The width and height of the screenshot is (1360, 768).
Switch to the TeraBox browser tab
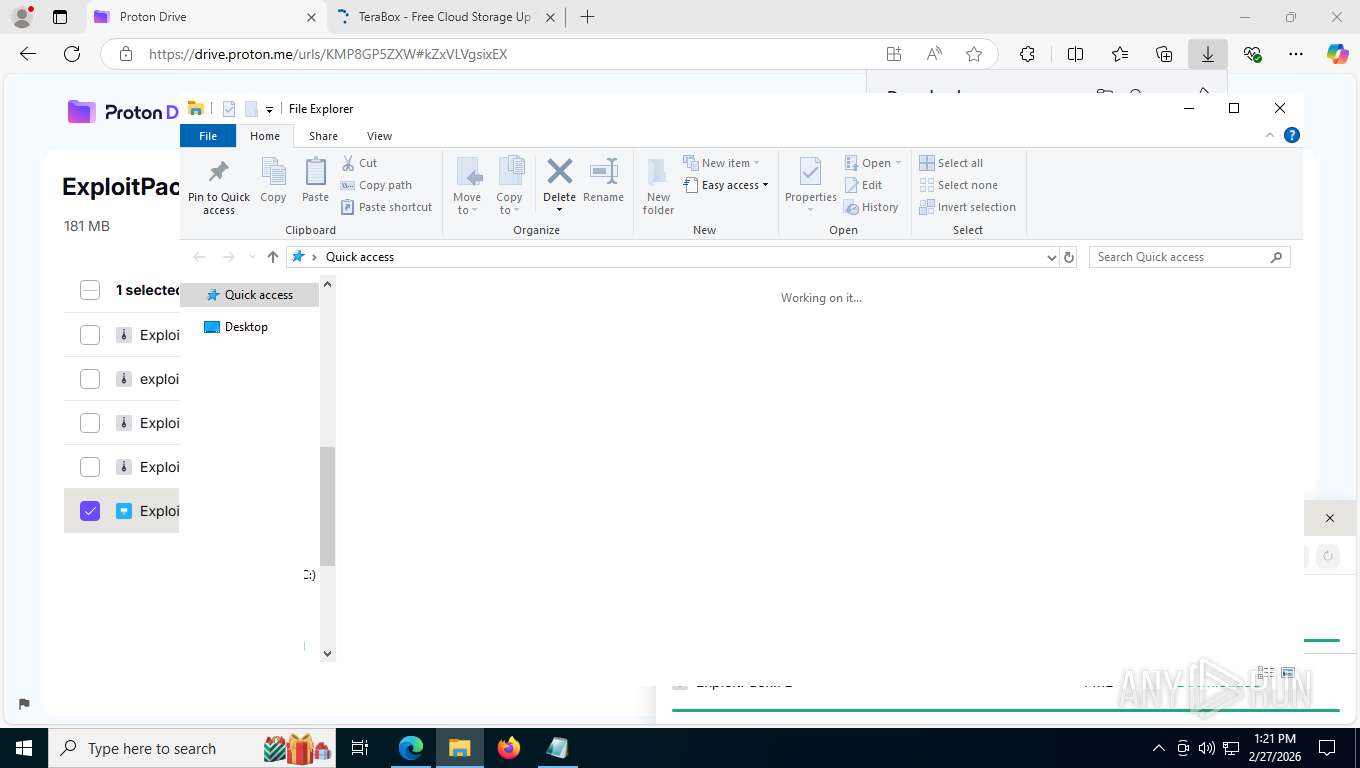(445, 17)
